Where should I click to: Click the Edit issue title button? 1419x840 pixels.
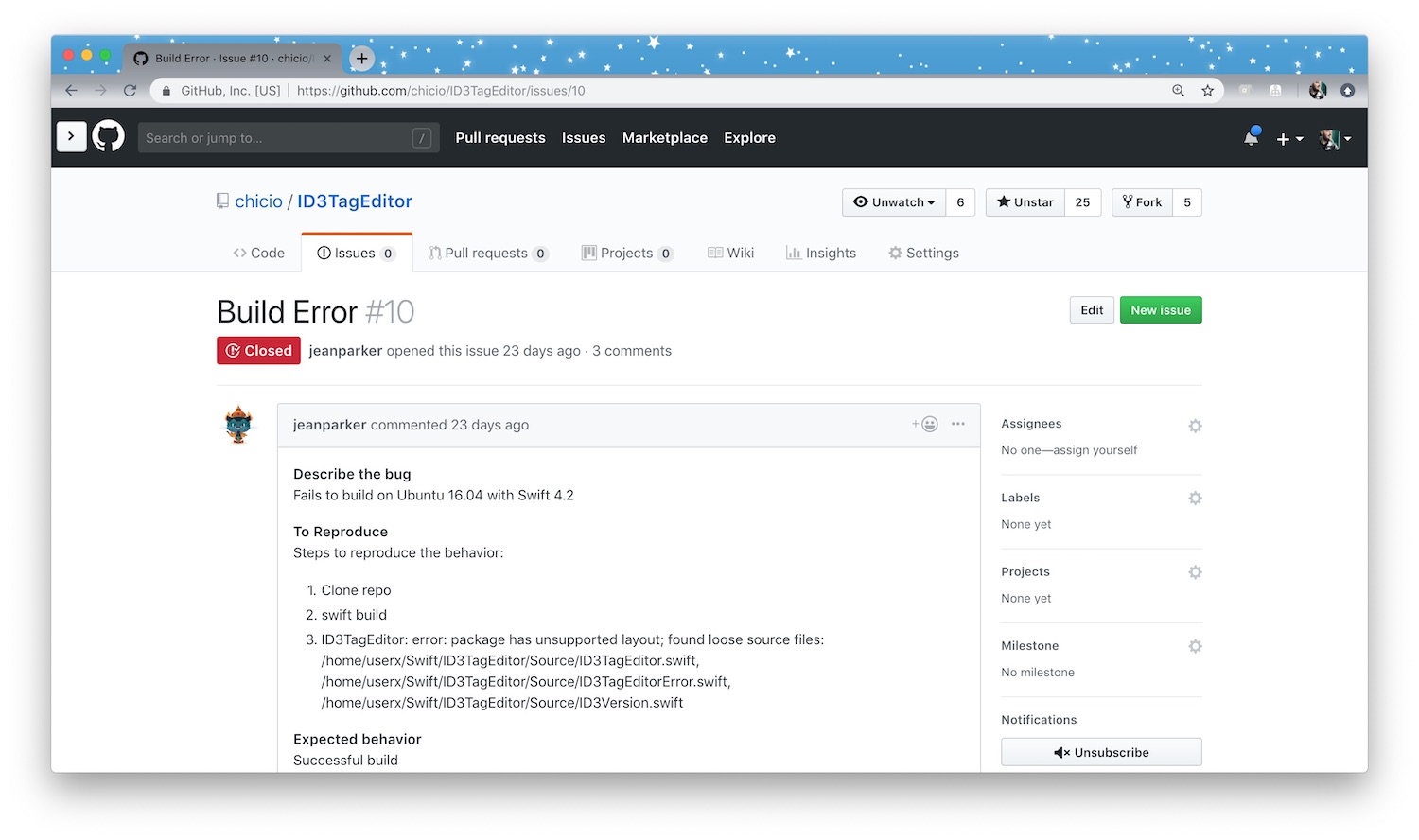[x=1092, y=310]
